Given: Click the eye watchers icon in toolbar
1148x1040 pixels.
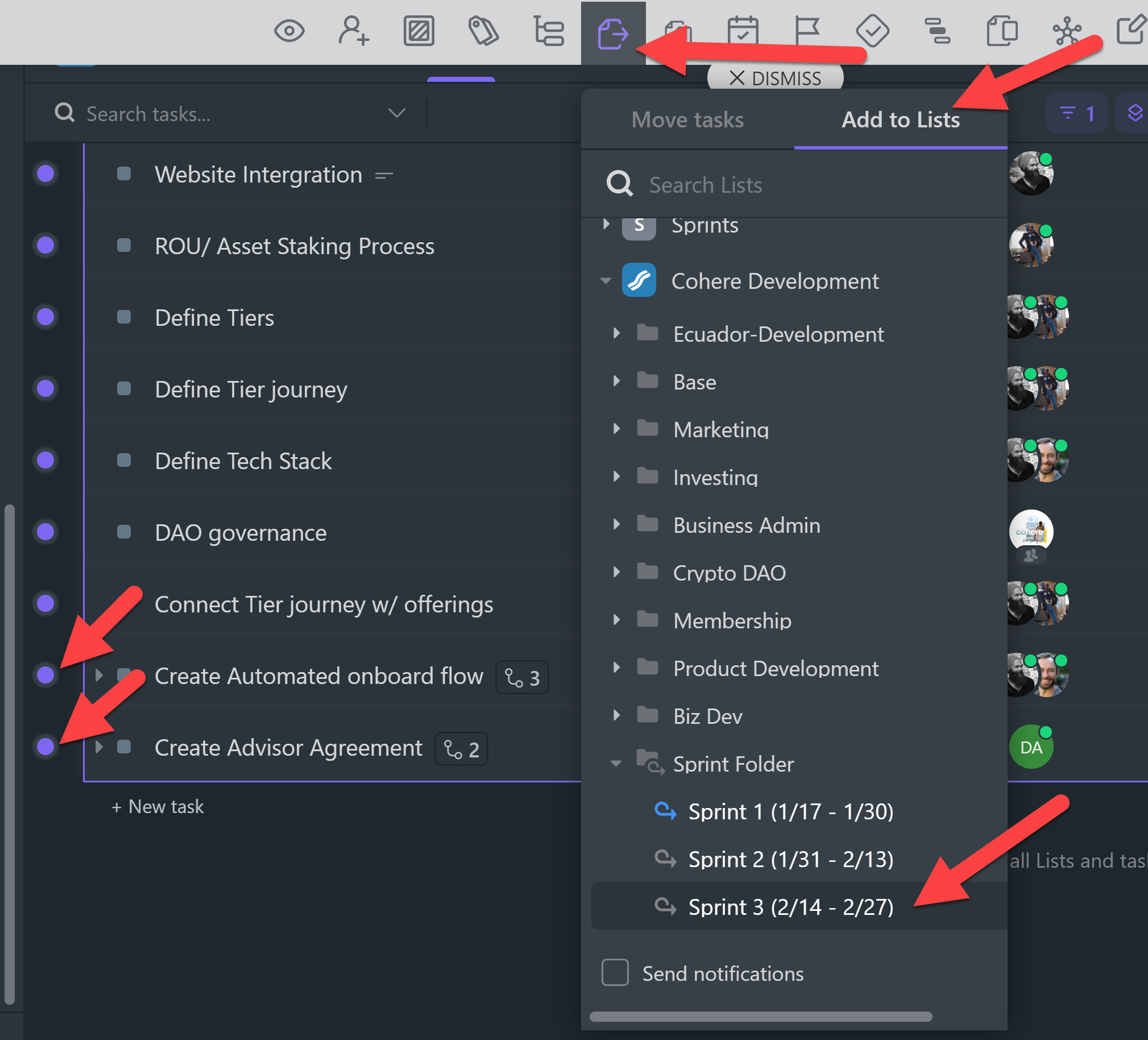Looking at the screenshot, I should tap(289, 31).
